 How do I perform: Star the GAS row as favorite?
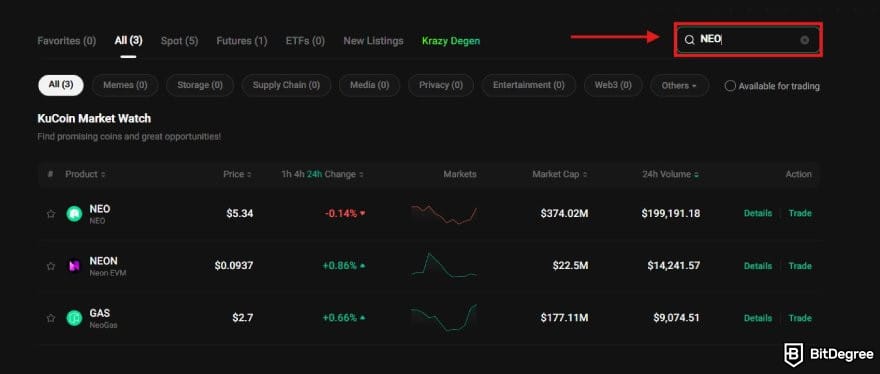(51, 318)
